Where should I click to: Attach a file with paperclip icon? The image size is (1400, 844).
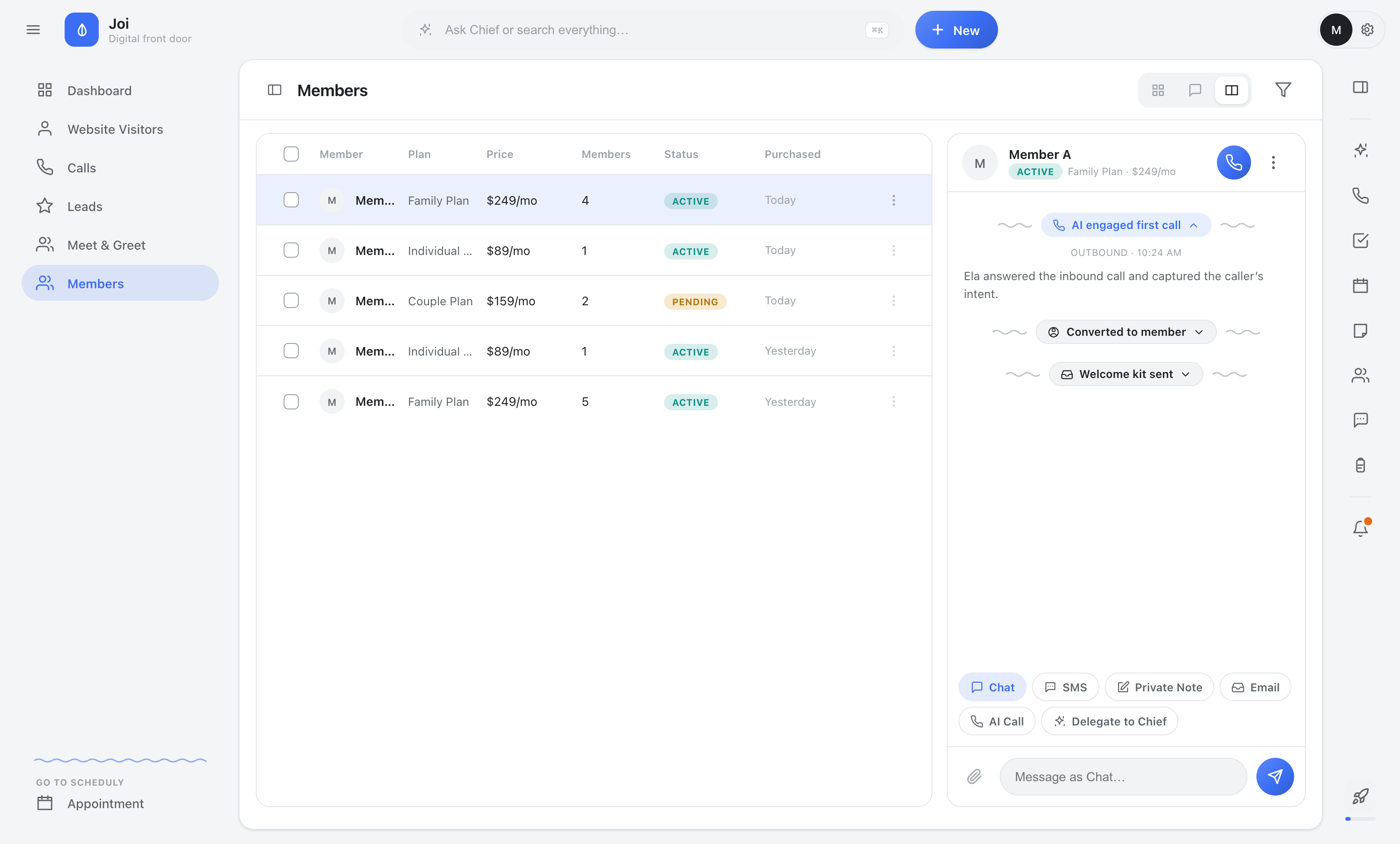coord(975,776)
